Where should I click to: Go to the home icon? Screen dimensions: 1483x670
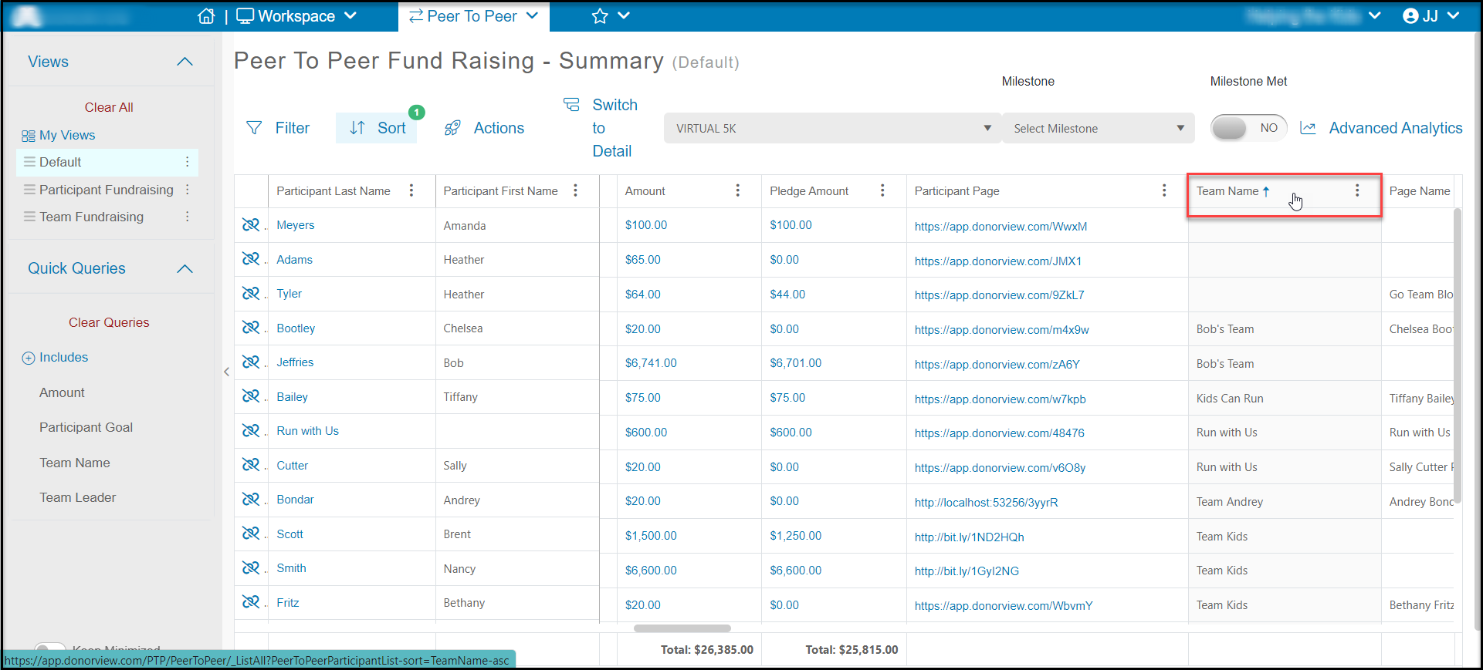coord(207,16)
